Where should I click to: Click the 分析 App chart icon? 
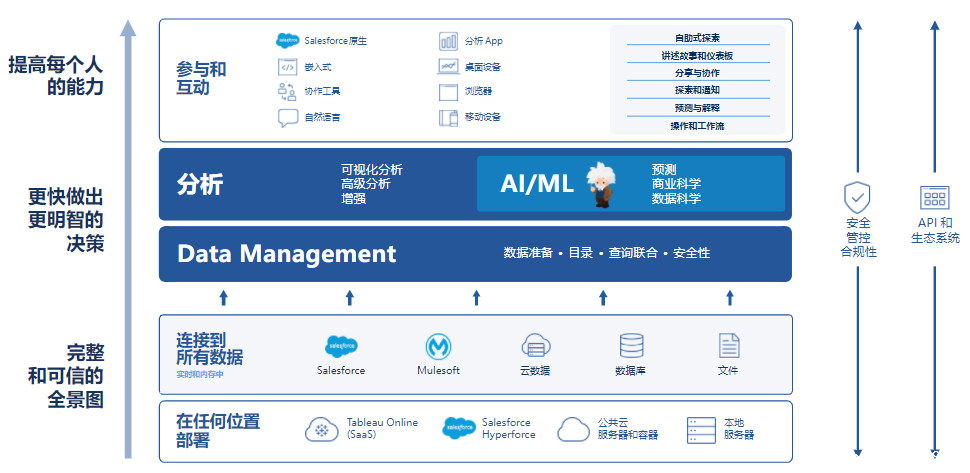pos(447,41)
